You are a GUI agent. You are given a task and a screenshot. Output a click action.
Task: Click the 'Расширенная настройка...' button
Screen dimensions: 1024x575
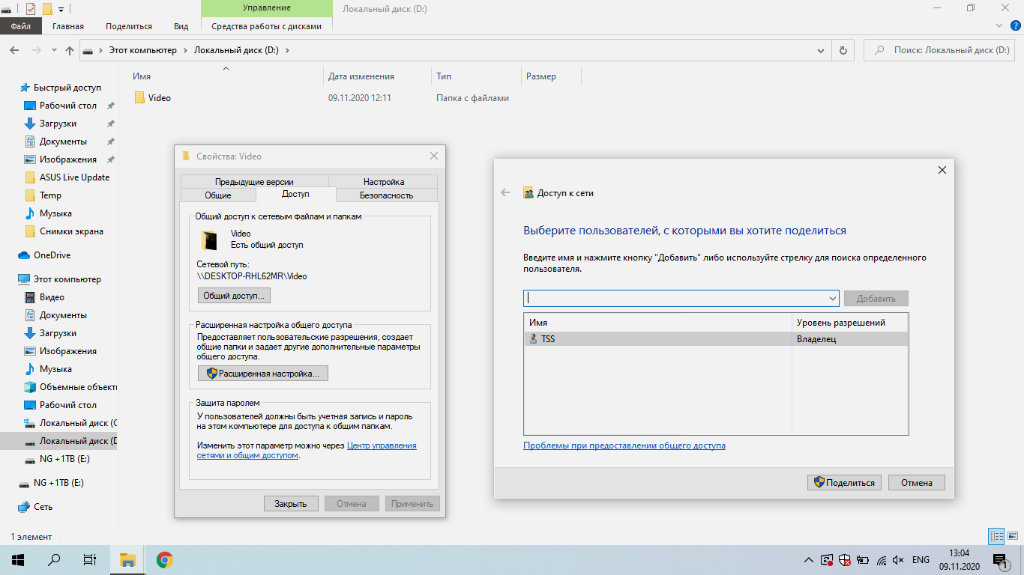(263, 373)
